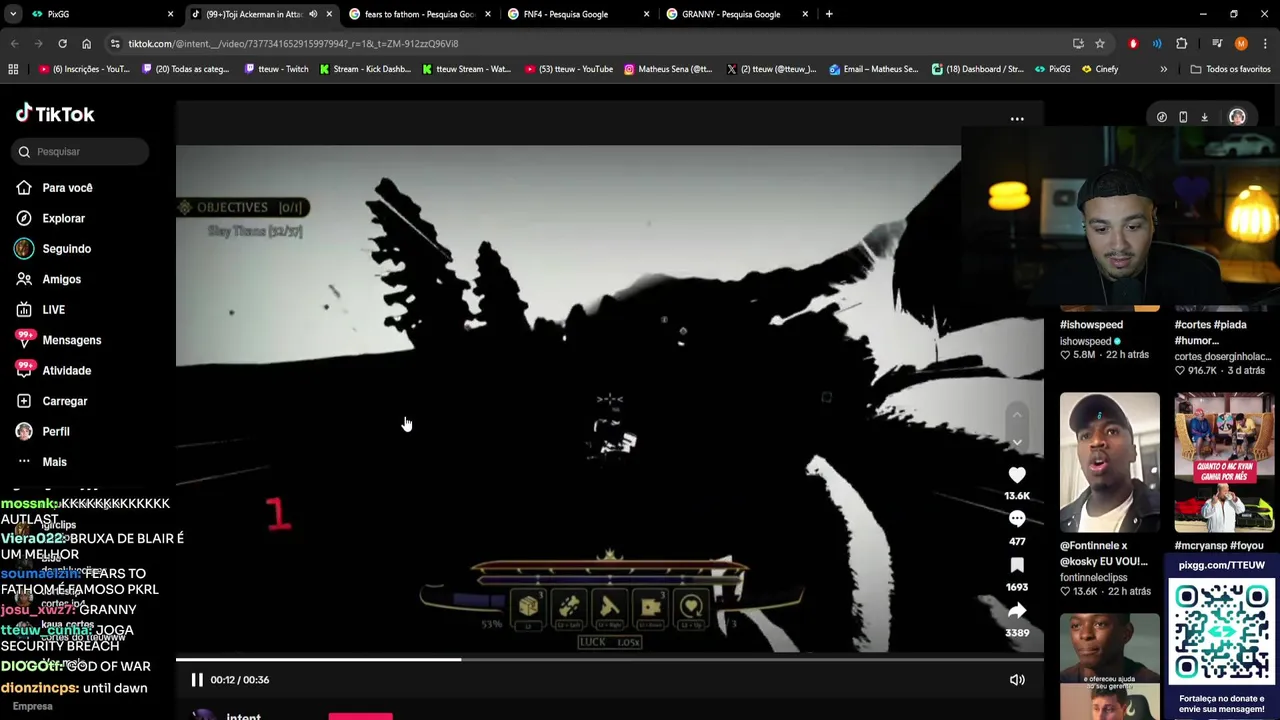Focus the Pesquisar search field

pyautogui.click(x=81, y=152)
